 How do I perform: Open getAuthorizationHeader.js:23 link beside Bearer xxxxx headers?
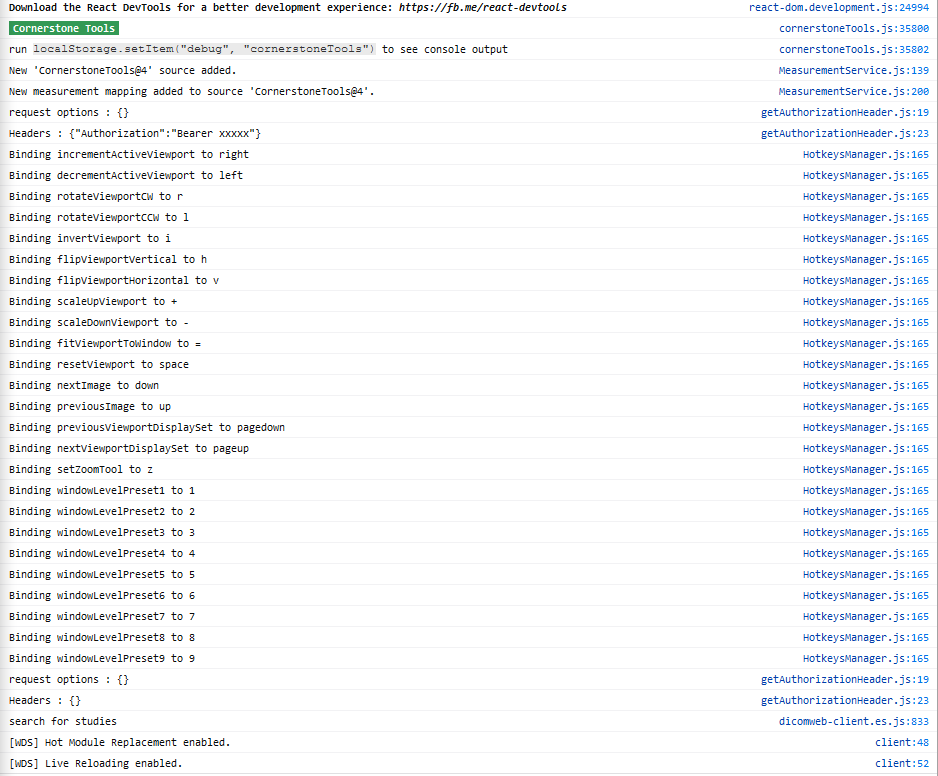click(x=845, y=133)
